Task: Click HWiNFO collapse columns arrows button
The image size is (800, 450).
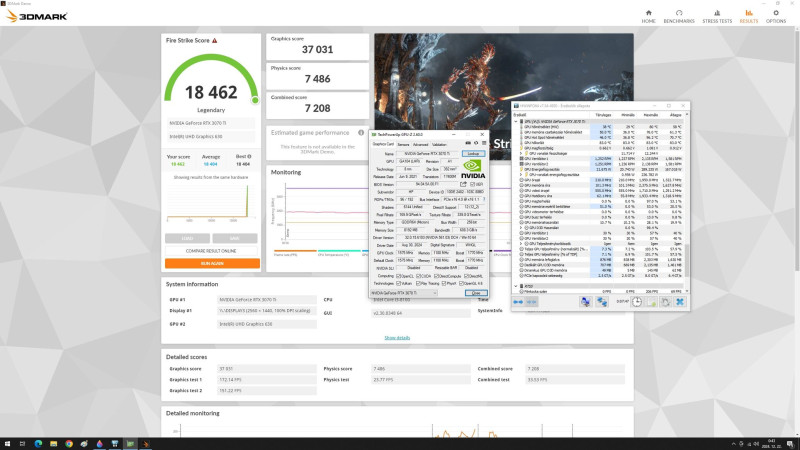Action: coord(531,302)
